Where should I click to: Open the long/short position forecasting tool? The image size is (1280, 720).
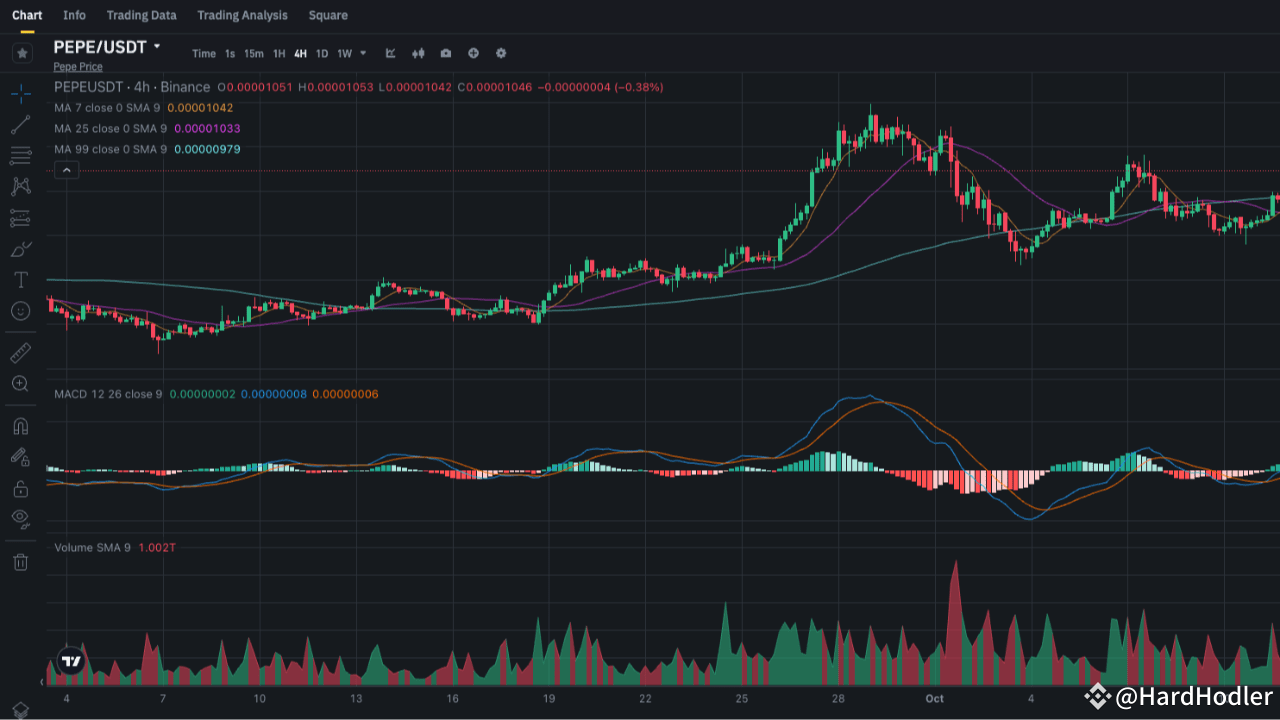pyautogui.click(x=20, y=217)
